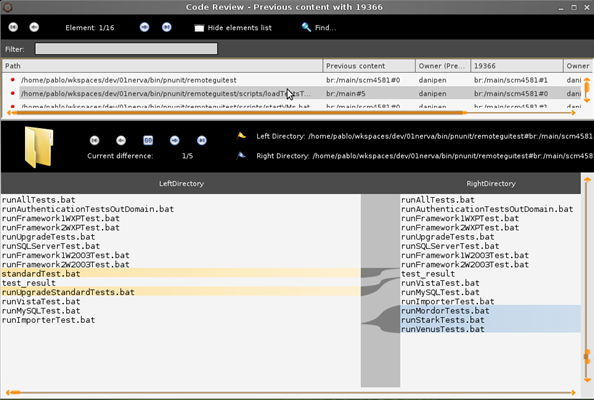Click scroll-up arrow of diff panel
The width and height of the screenshot is (594, 400).
point(587,180)
